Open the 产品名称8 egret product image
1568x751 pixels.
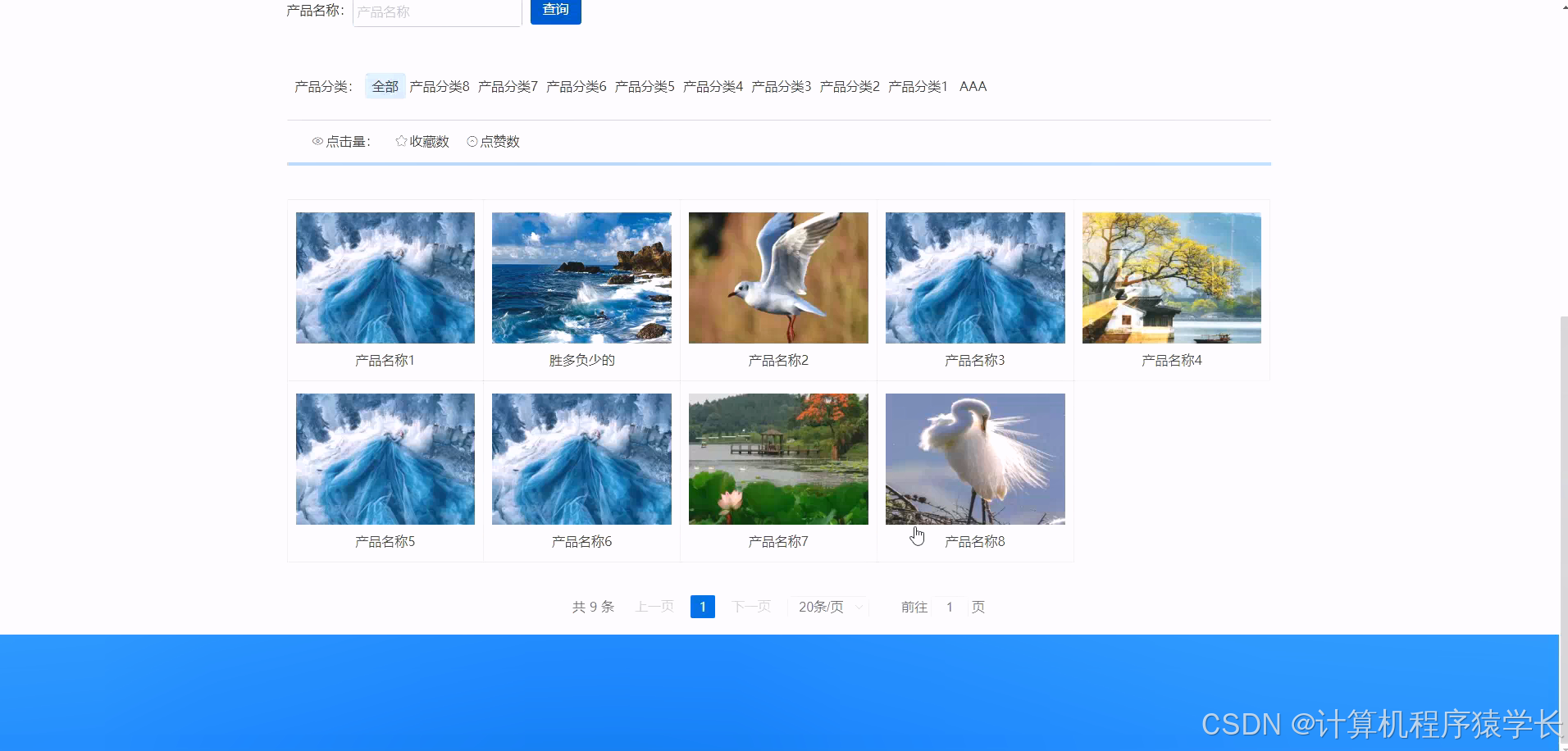tap(974, 458)
